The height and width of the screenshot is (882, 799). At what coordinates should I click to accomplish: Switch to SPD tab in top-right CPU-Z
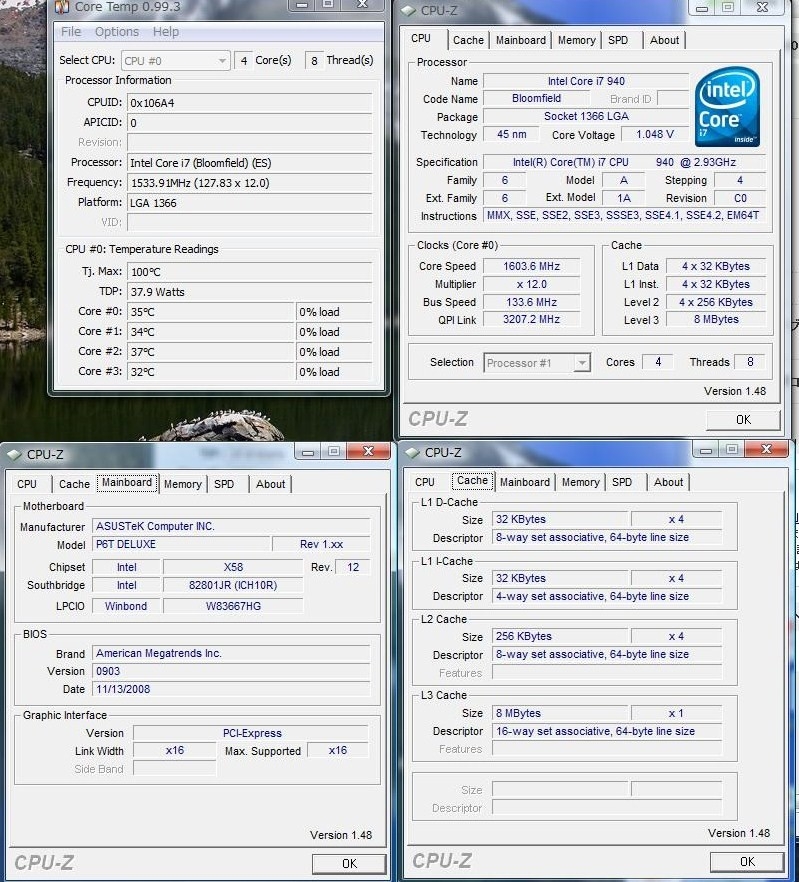(618, 40)
